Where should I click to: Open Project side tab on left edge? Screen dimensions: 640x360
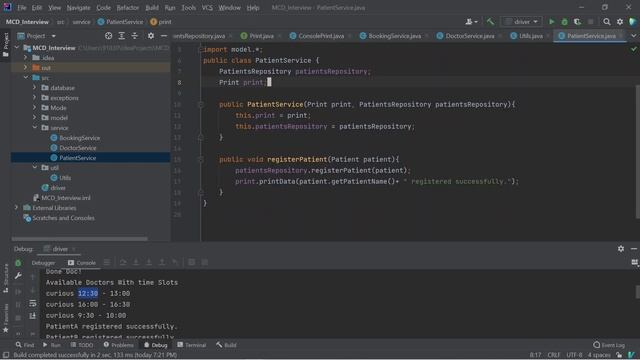6,44
